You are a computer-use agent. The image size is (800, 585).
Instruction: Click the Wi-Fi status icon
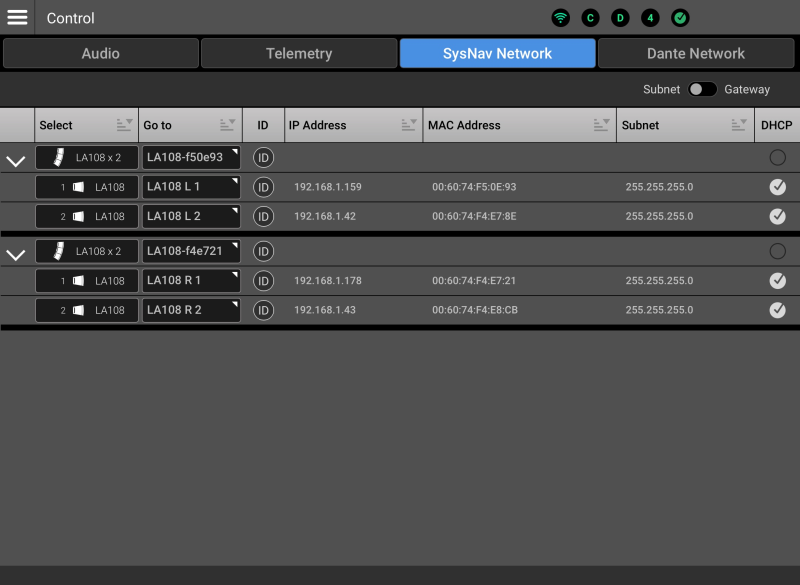(x=561, y=18)
